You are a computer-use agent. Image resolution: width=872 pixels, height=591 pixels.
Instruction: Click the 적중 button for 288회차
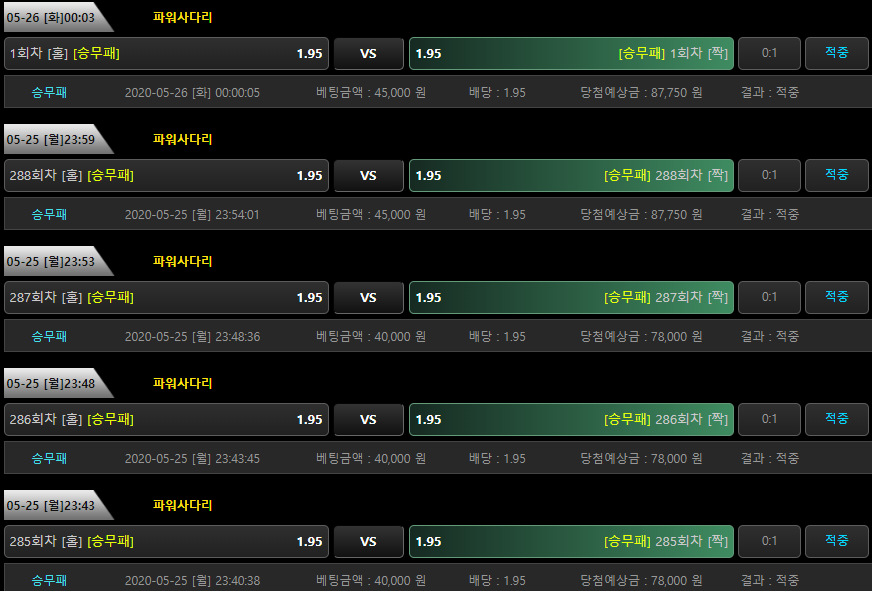pyautogui.click(x=836, y=176)
